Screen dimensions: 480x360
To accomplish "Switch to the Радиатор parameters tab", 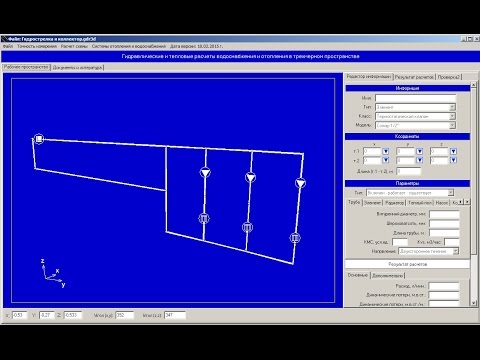I will coord(394,203).
